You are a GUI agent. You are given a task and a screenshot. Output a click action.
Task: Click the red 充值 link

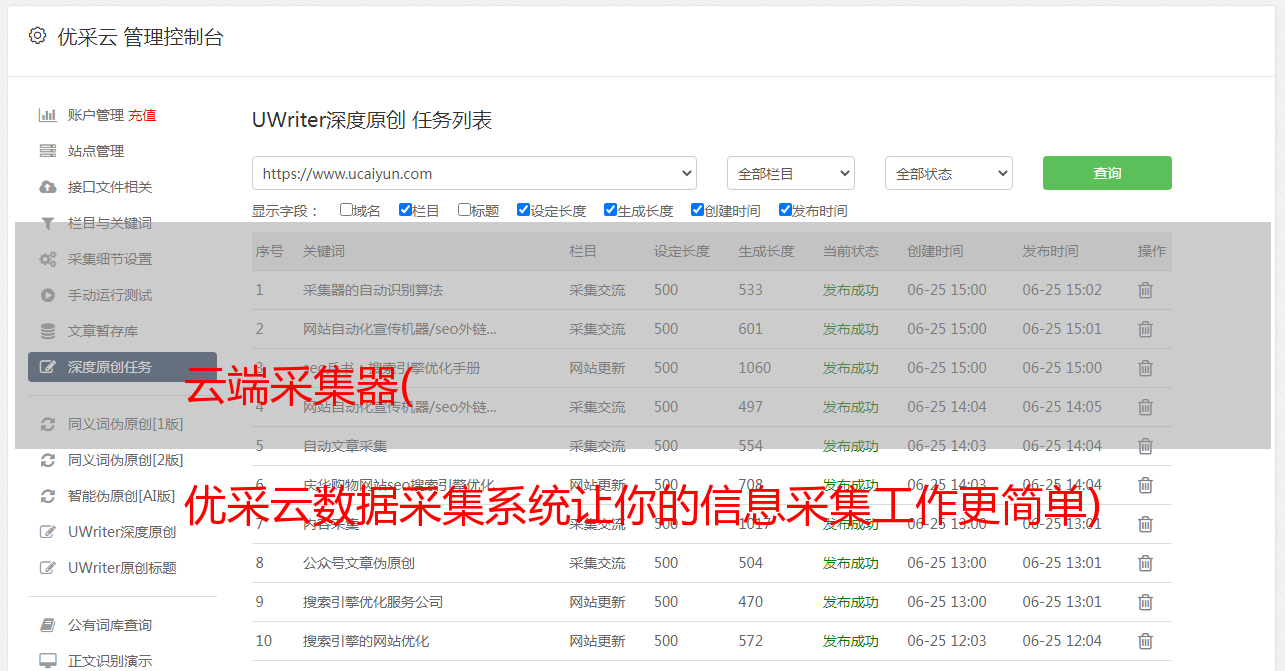(142, 115)
